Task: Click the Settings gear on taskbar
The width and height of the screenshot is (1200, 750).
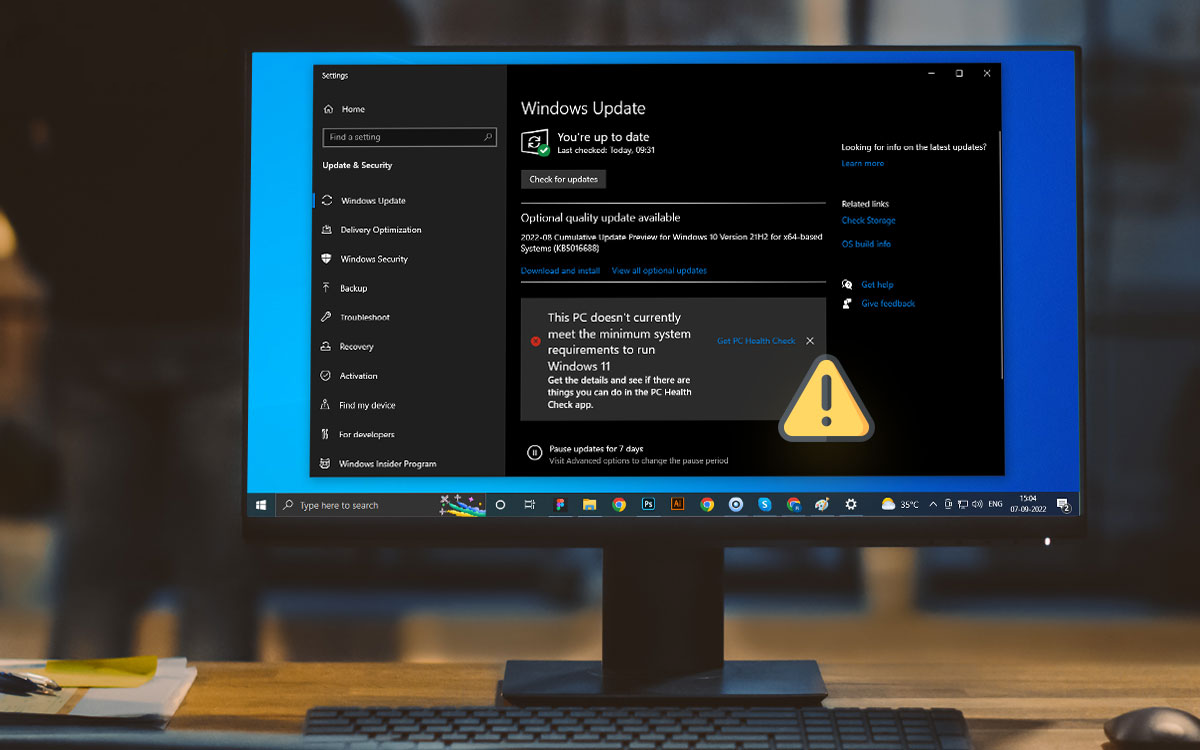Action: click(x=851, y=505)
